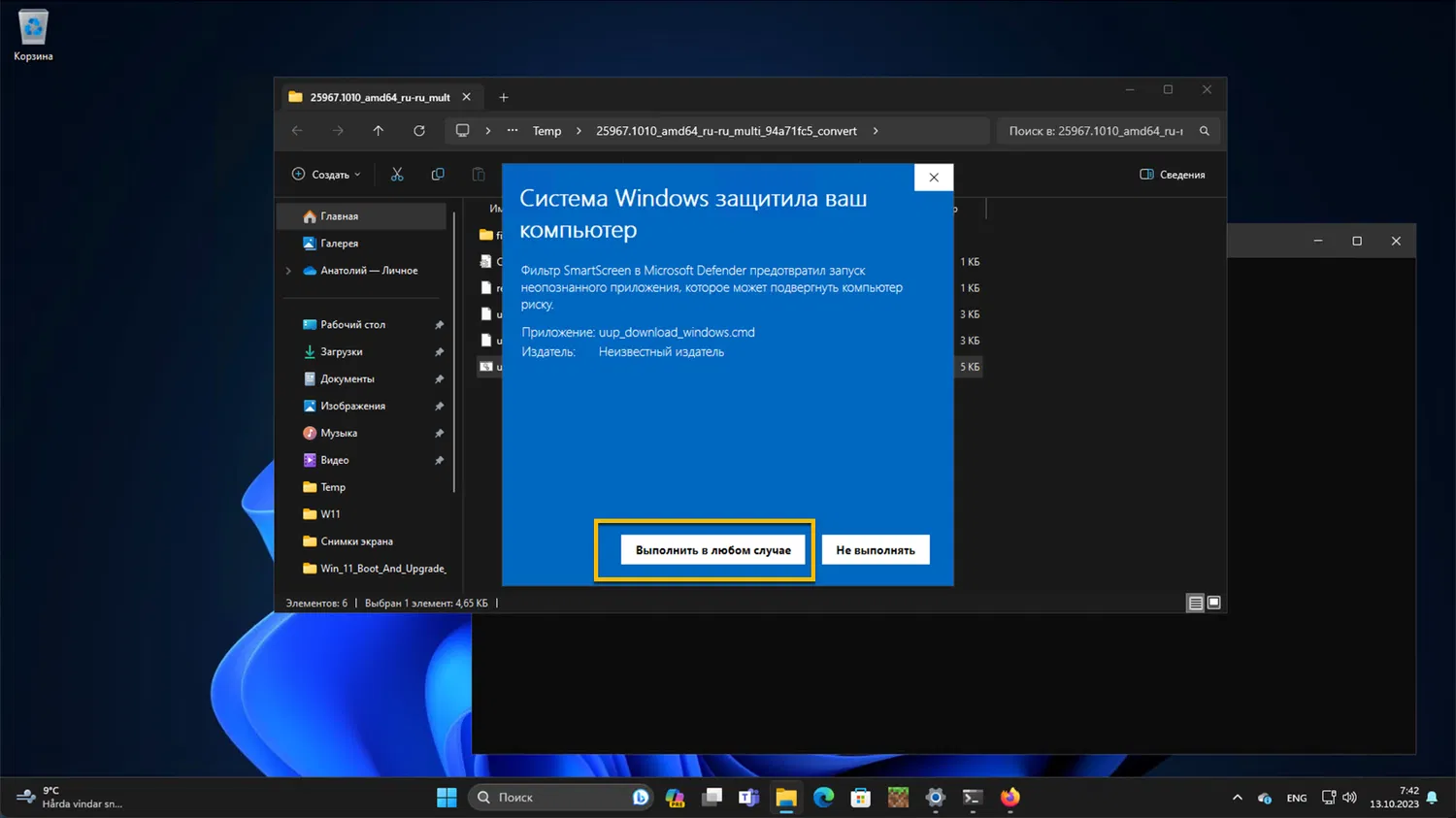The image size is (1456, 818).
Task: Switch to large thumbnails view layout
Action: click(x=1213, y=604)
